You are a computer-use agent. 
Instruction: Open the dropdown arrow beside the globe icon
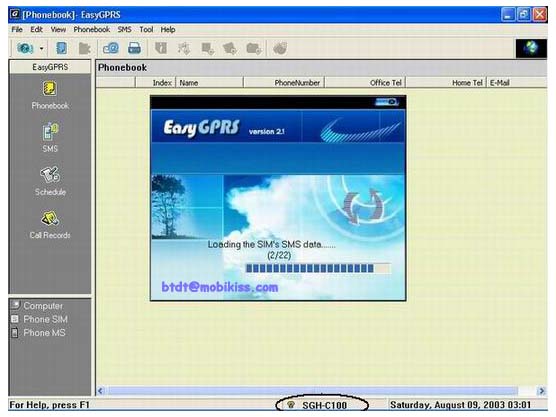pos(41,48)
